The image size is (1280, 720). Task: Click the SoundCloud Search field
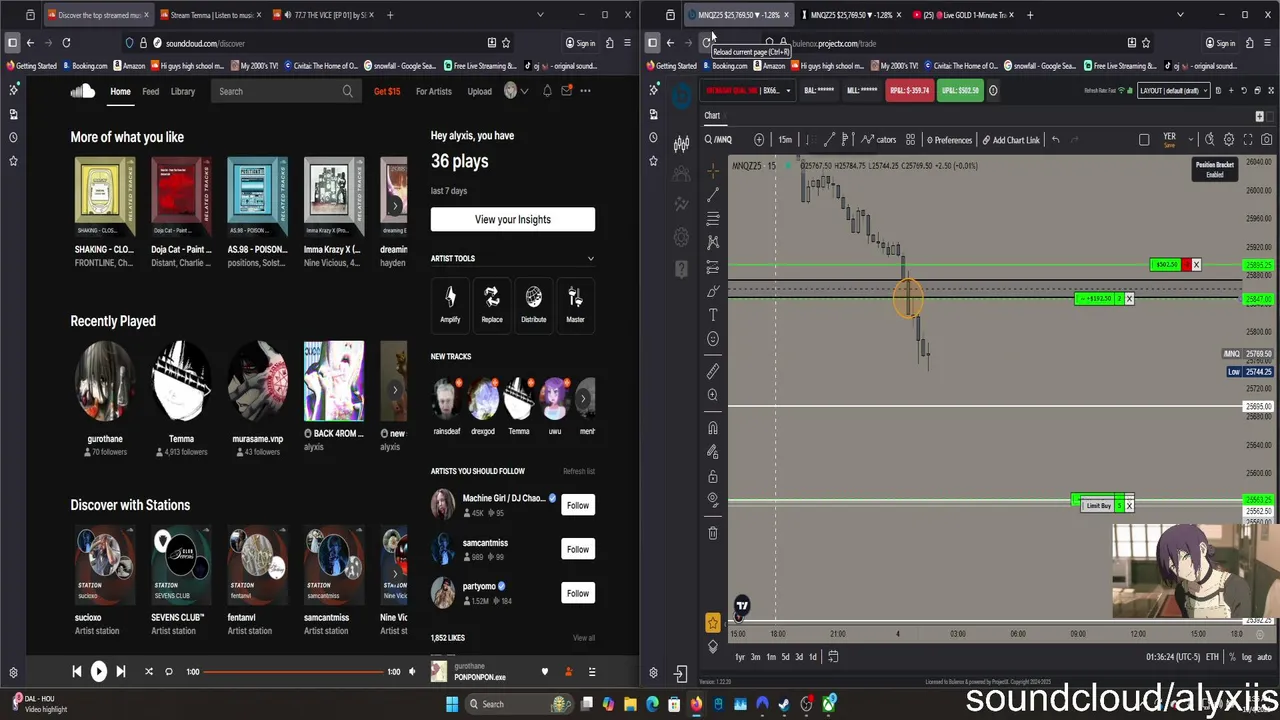point(286,91)
